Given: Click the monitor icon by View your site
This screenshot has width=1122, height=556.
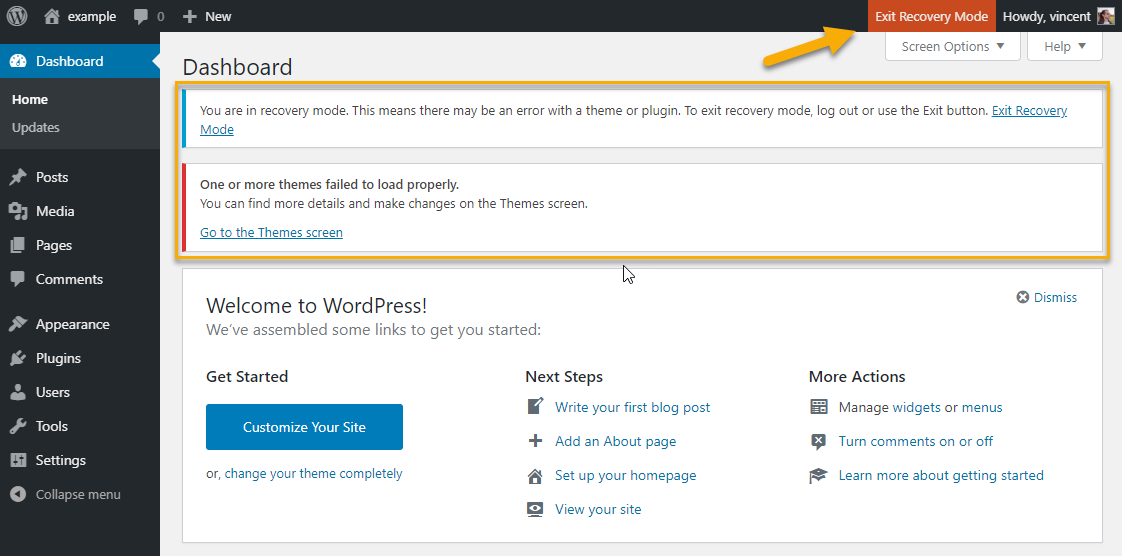Looking at the screenshot, I should click(x=535, y=509).
